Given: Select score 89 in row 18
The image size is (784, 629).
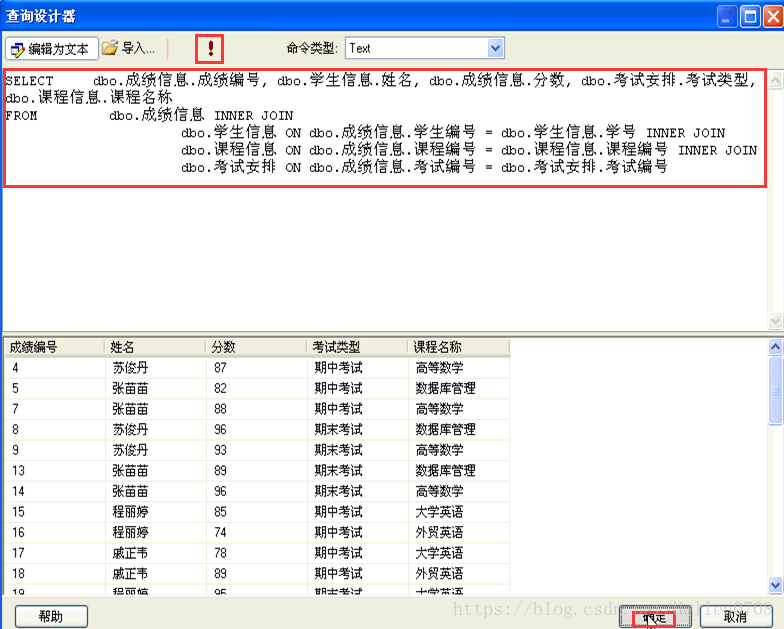Looking at the screenshot, I should tap(256, 574).
